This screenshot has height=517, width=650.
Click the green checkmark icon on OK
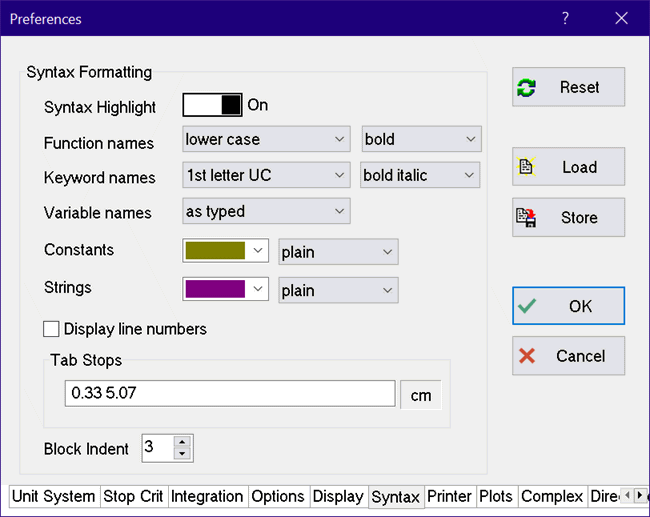pyautogui.click(x=527, y=306)
